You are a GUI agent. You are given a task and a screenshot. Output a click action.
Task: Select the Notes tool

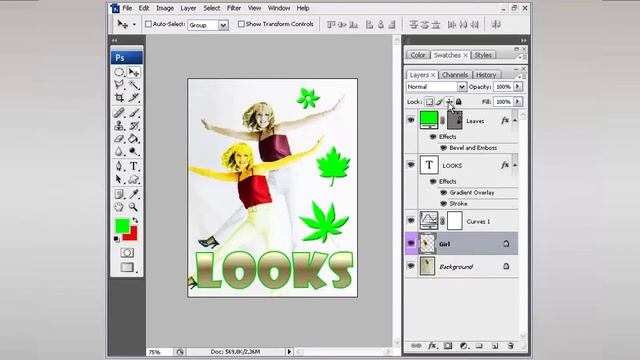tap(119, 194)
